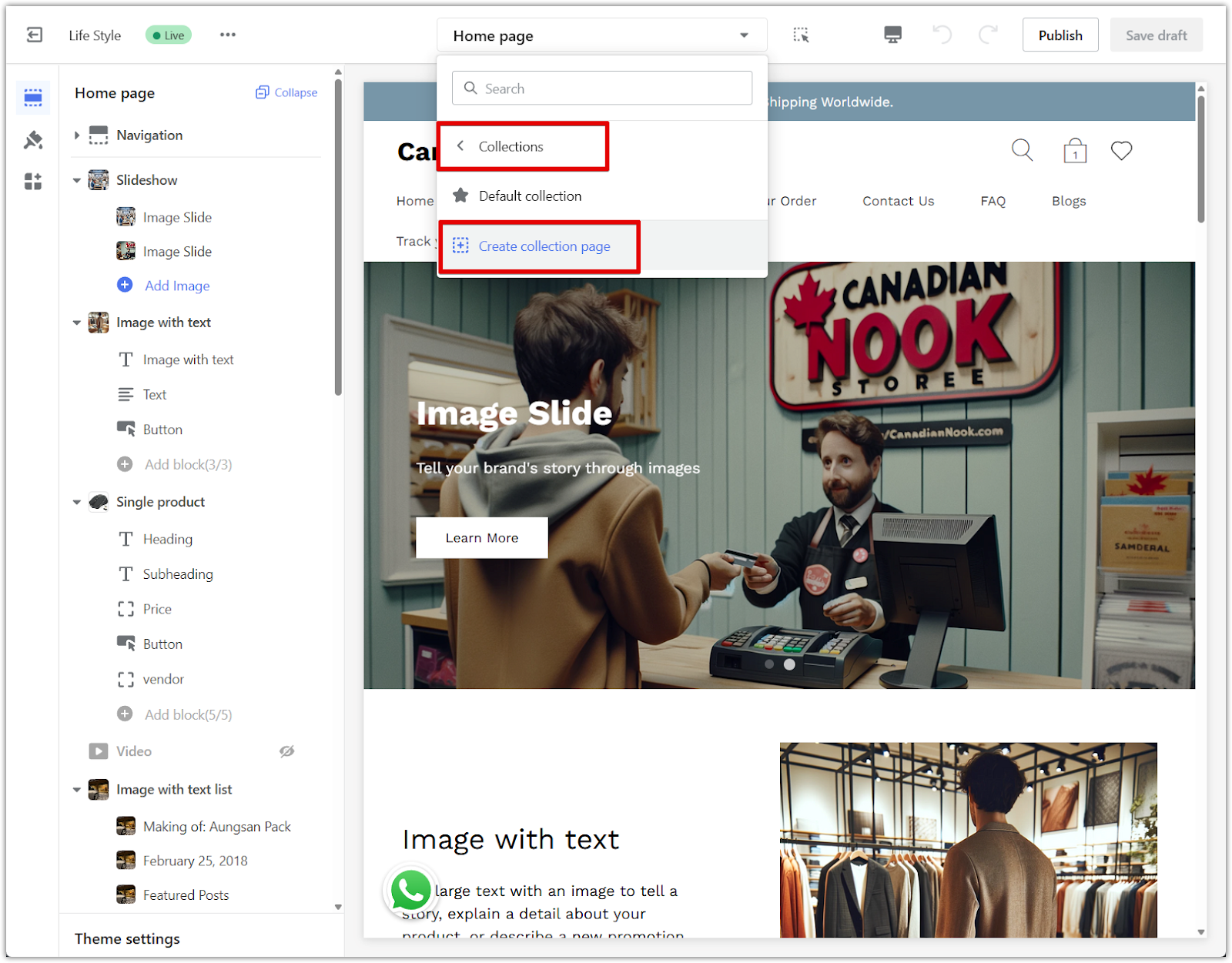Click the Navigation section icon
The height and width of the screenshot is (963, 1232).
click(99, 135)
